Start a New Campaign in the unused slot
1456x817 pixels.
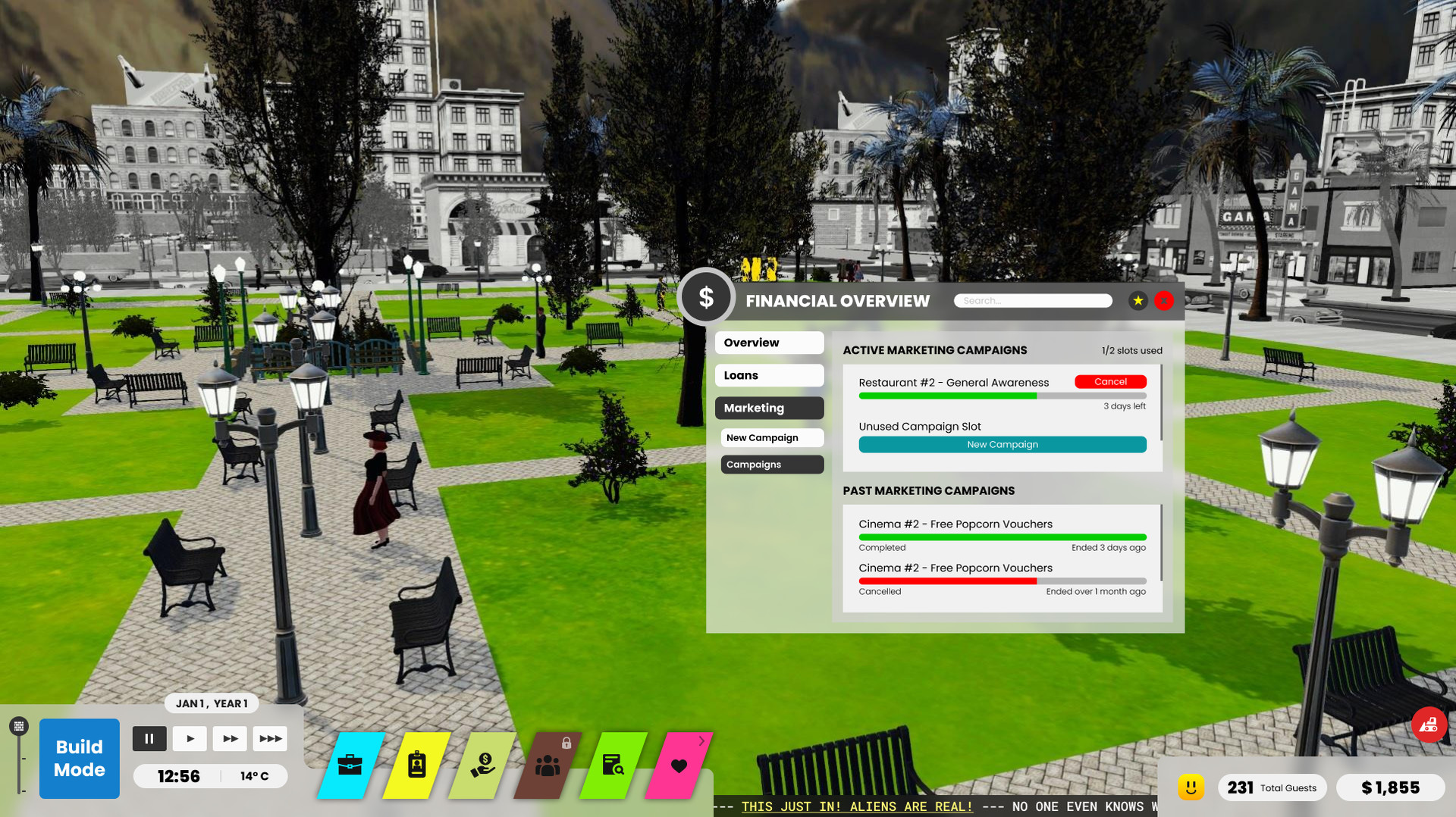(x=1002, y=444)
